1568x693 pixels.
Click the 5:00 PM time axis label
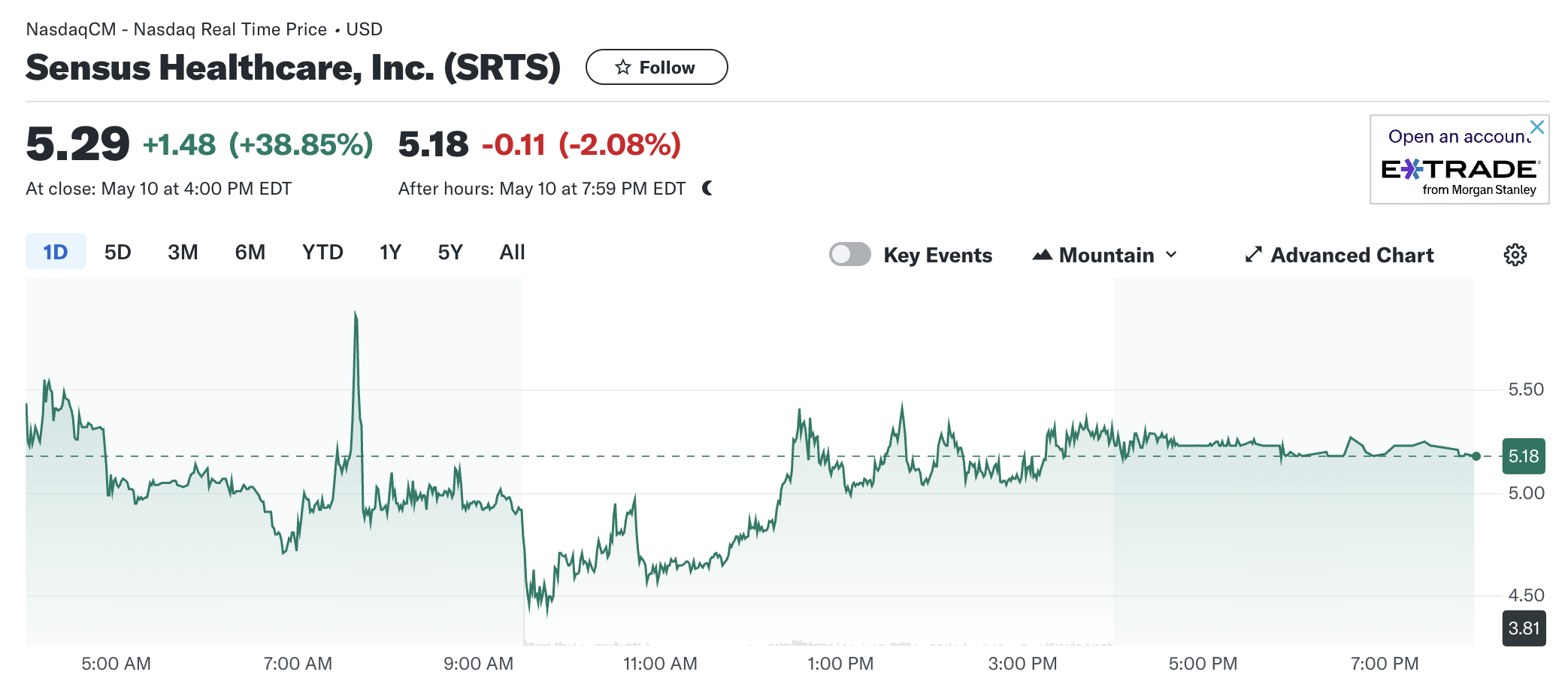(1203, 664)
